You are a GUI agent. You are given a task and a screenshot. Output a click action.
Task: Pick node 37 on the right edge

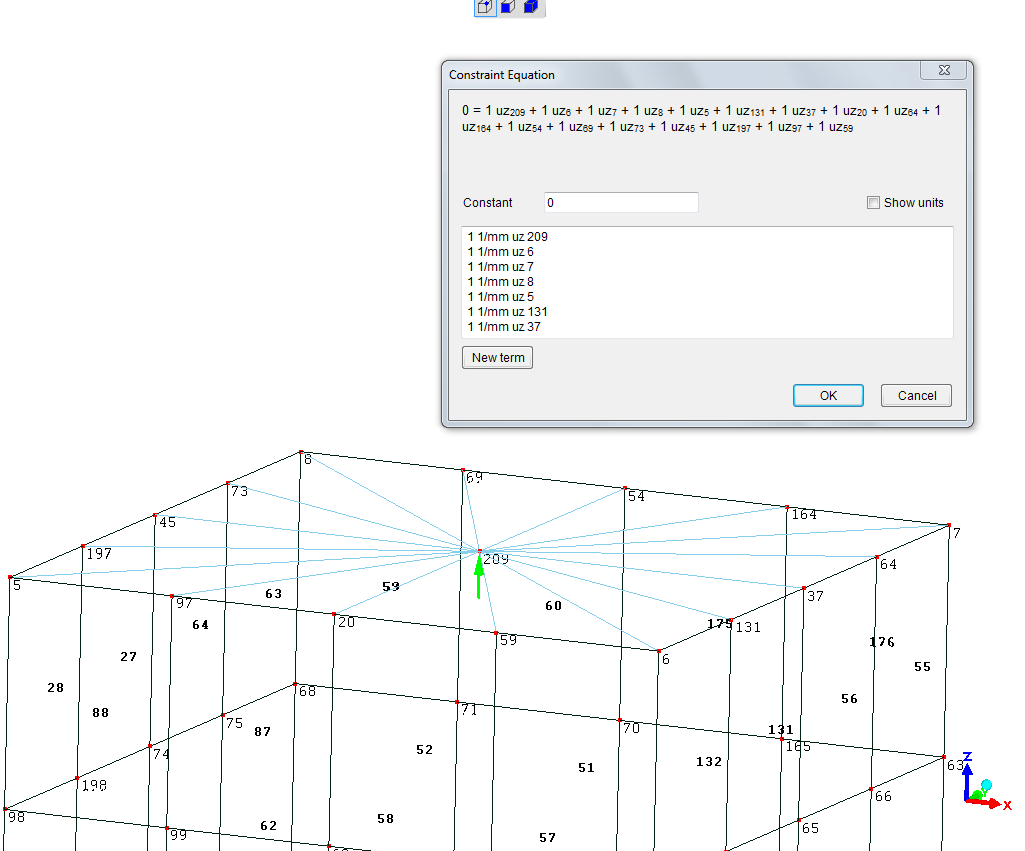point(804,589)
